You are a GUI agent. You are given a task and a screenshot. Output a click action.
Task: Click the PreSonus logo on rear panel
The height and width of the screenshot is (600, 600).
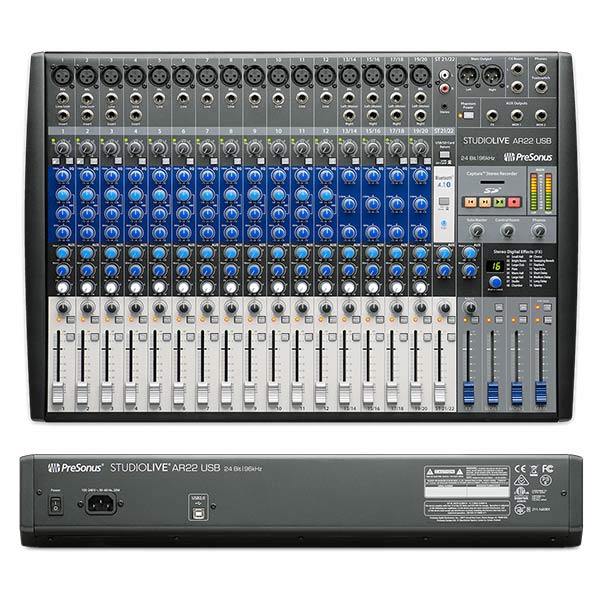[75, 468]
